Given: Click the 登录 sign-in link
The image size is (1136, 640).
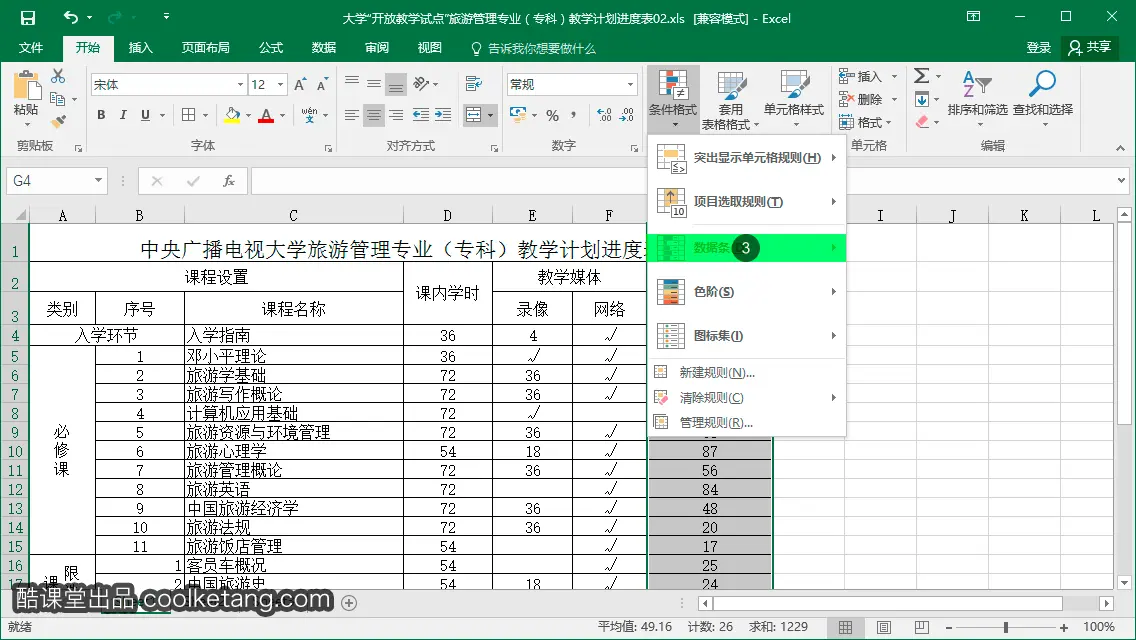Looking at the screenshot, I should (1038, 48).
